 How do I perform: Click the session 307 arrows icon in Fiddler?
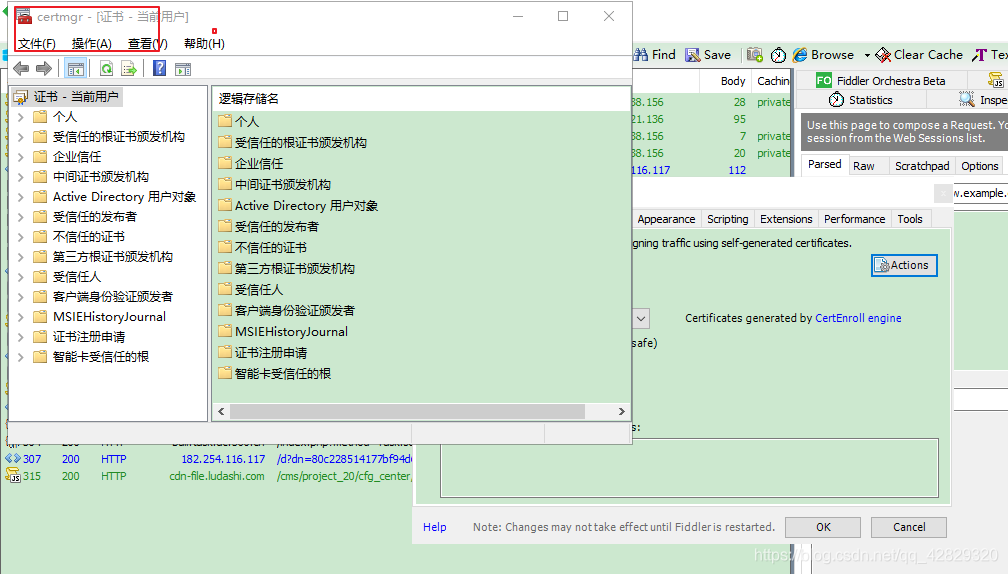coord(13,459)
